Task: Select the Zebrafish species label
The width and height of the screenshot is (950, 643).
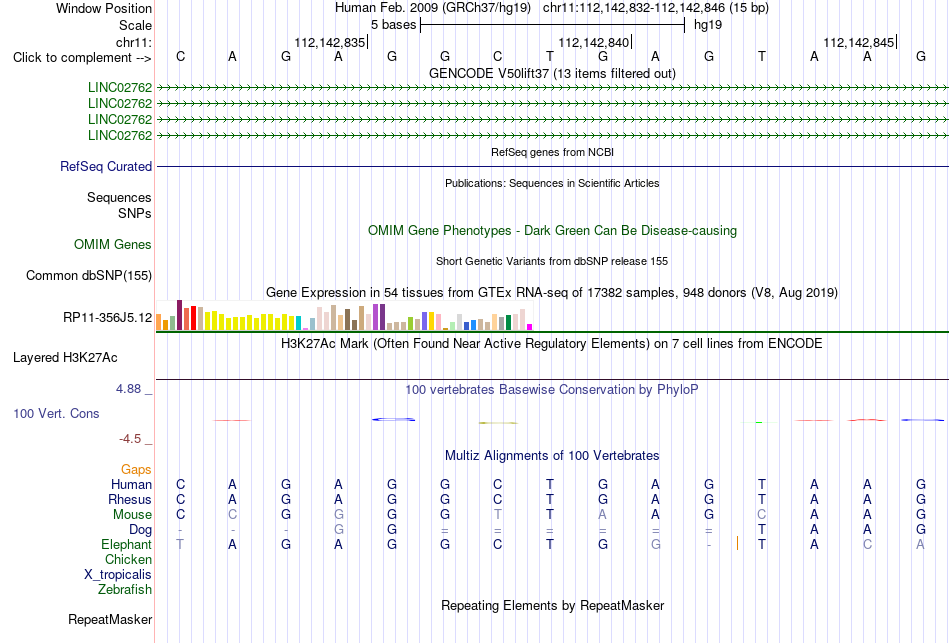Action: (x=125, y=589)
